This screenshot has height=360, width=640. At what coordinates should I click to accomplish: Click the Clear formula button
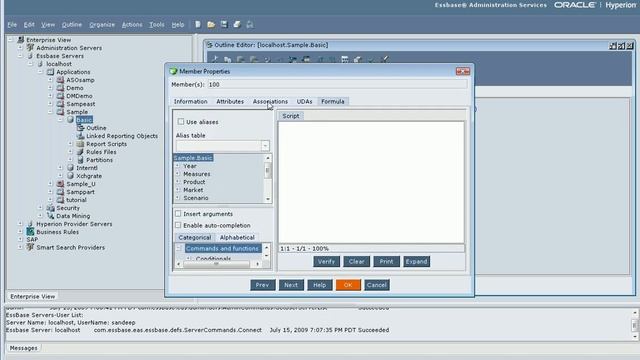pos(356,261)
